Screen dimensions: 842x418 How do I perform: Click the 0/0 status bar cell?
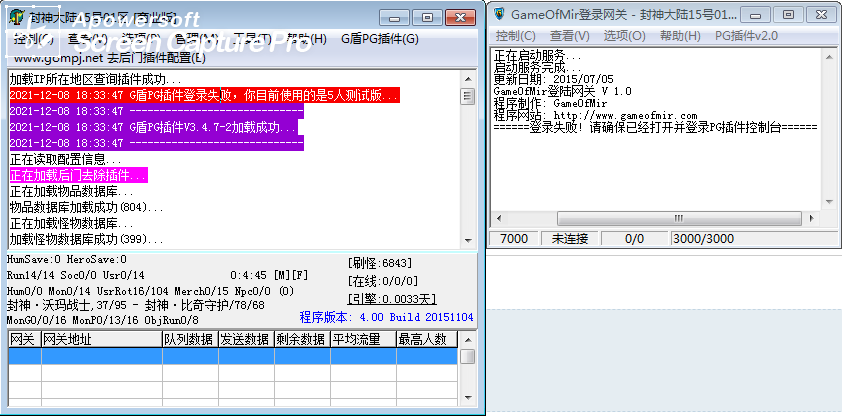(x=635, y=239)
